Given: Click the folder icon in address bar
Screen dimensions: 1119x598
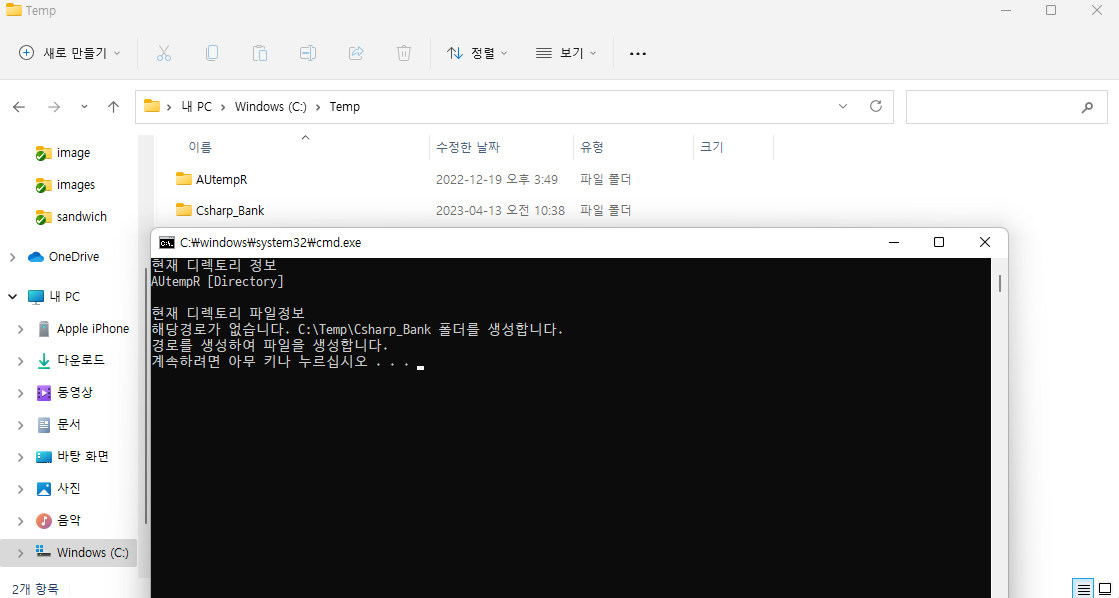Looking at the screenshot, I should (x=152, y=106).
